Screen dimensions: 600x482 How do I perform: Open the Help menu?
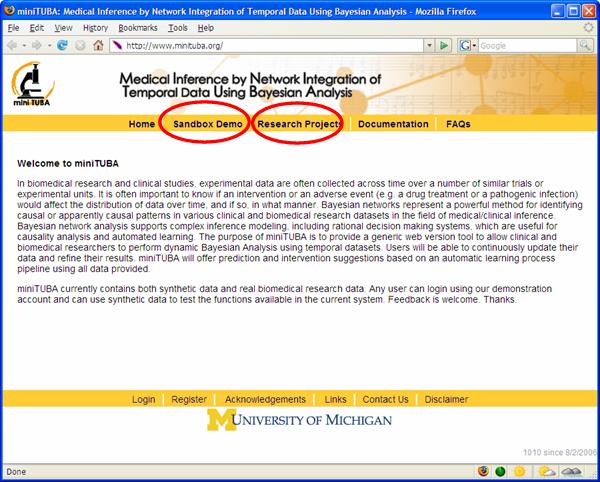205,28
